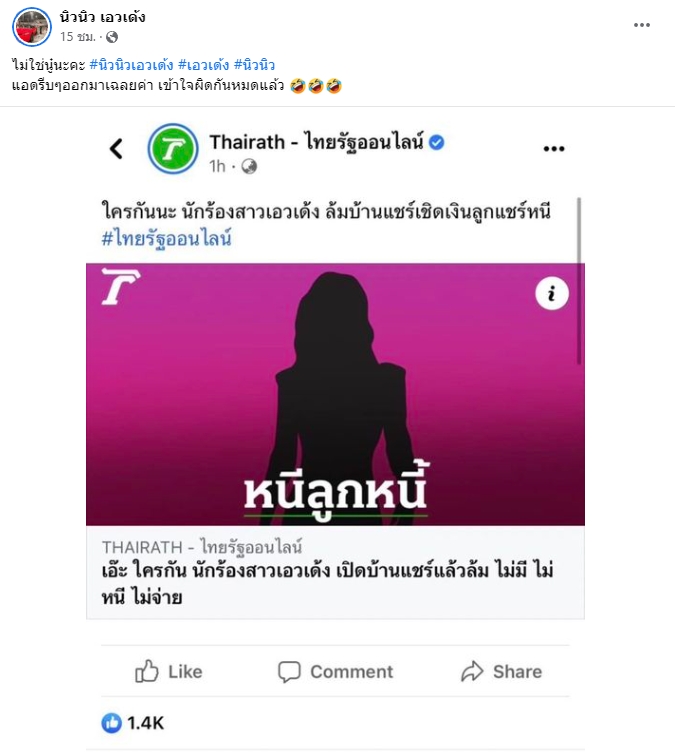Click the blue verified badge on Thairath
This screenshot has width=675, height=756.
pos(436,142)
